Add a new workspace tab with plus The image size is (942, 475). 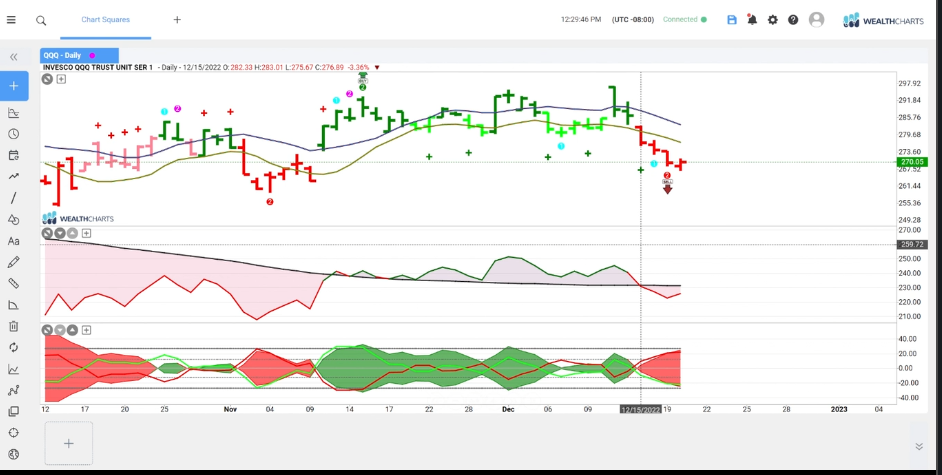(177, 20)
